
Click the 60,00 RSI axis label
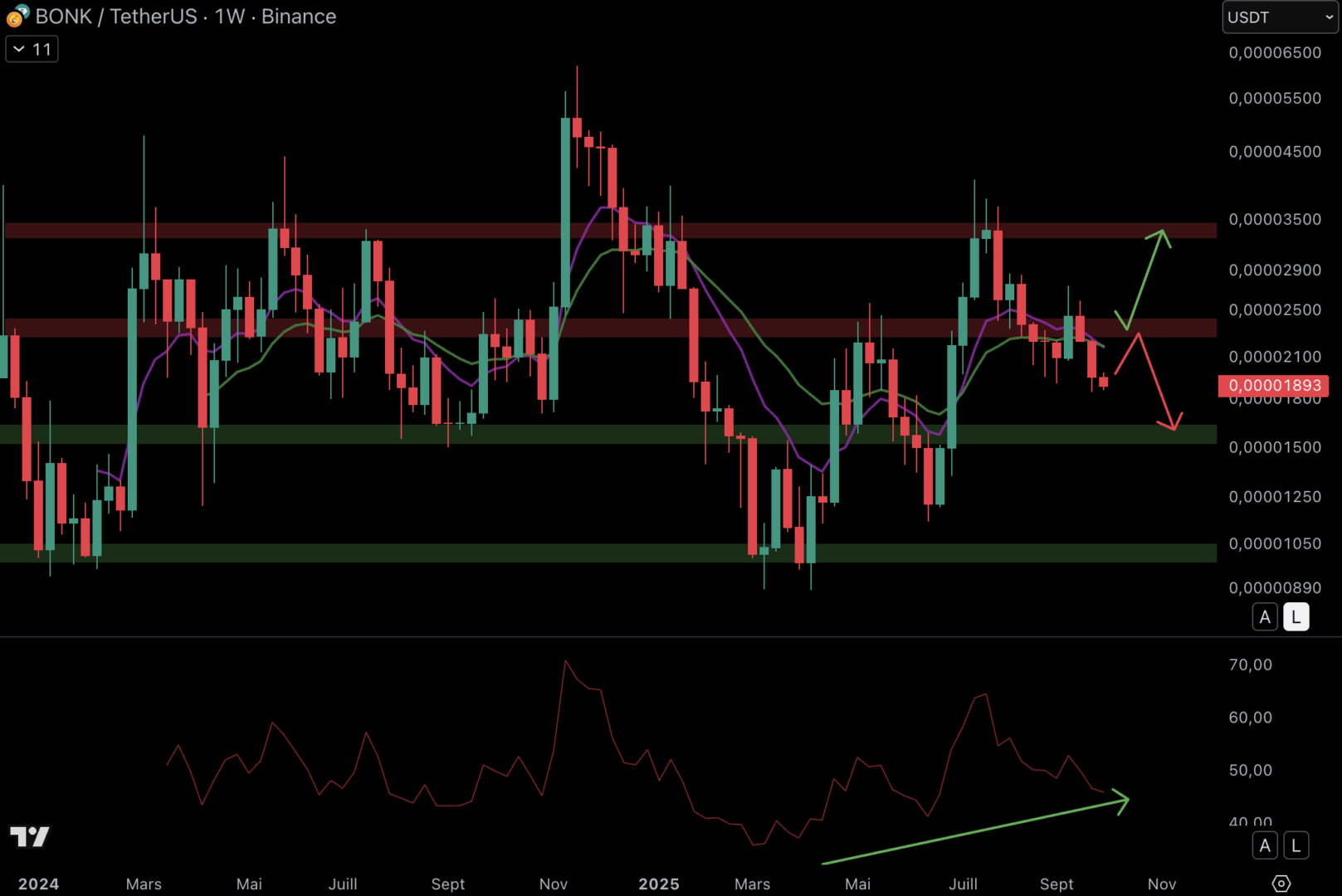tap(1251, 718)
